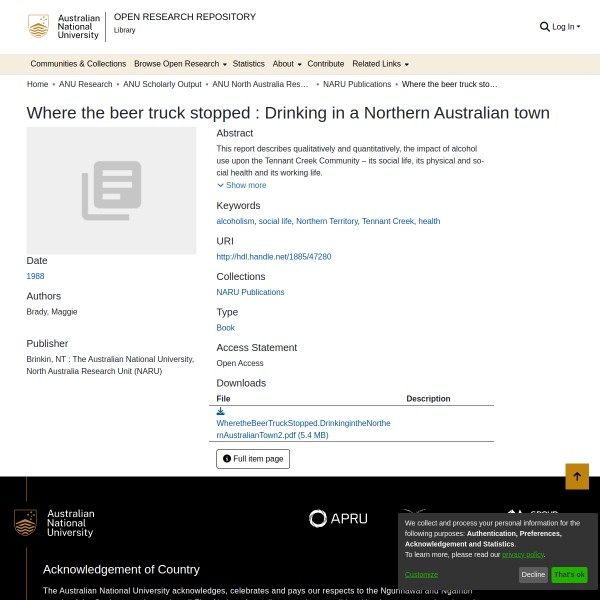Go to the Statistics menu item
600x600 pixels.
click(249, 64)
